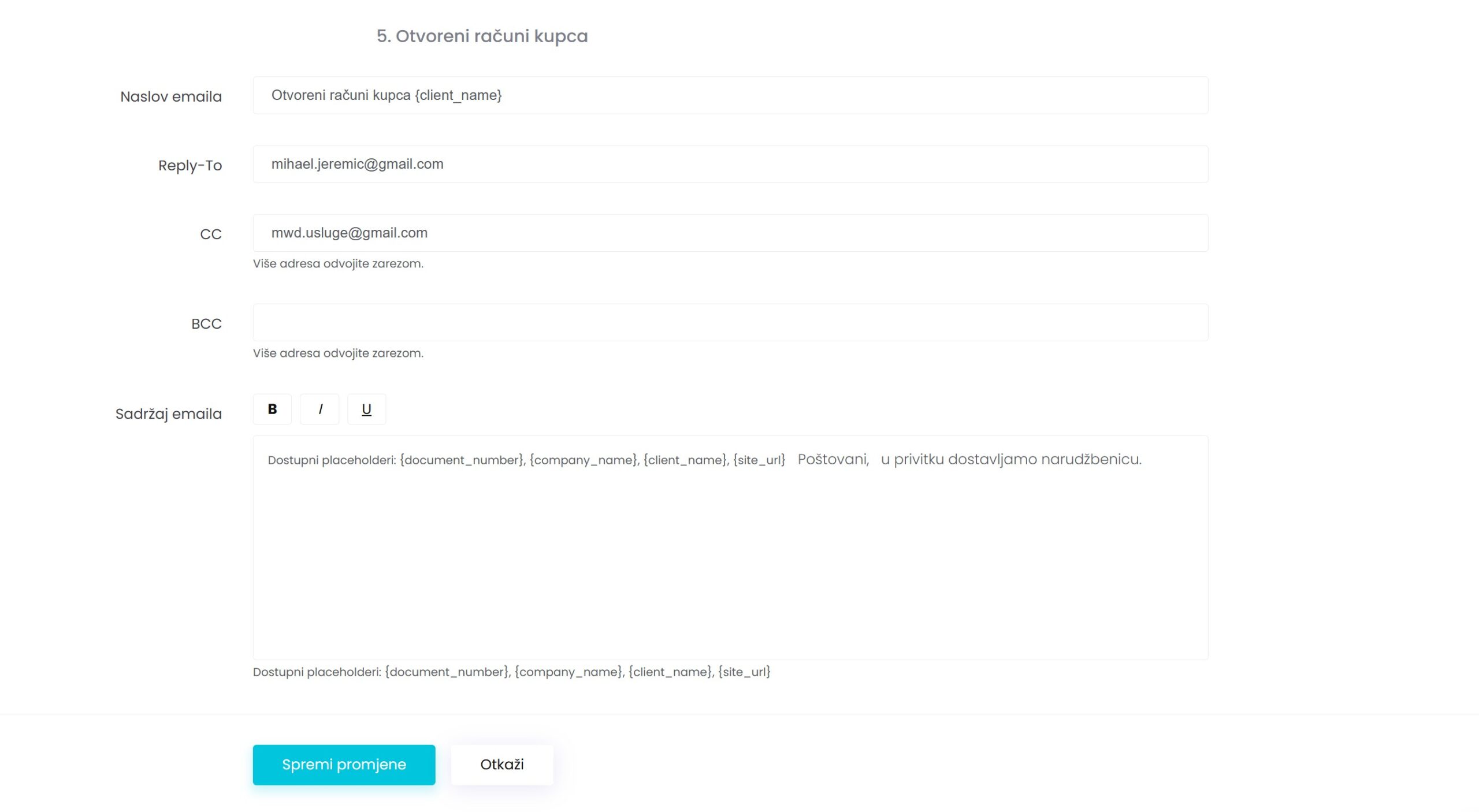Select the CC field with mwd.usluge@gmail.com

[x=730, y=233]
